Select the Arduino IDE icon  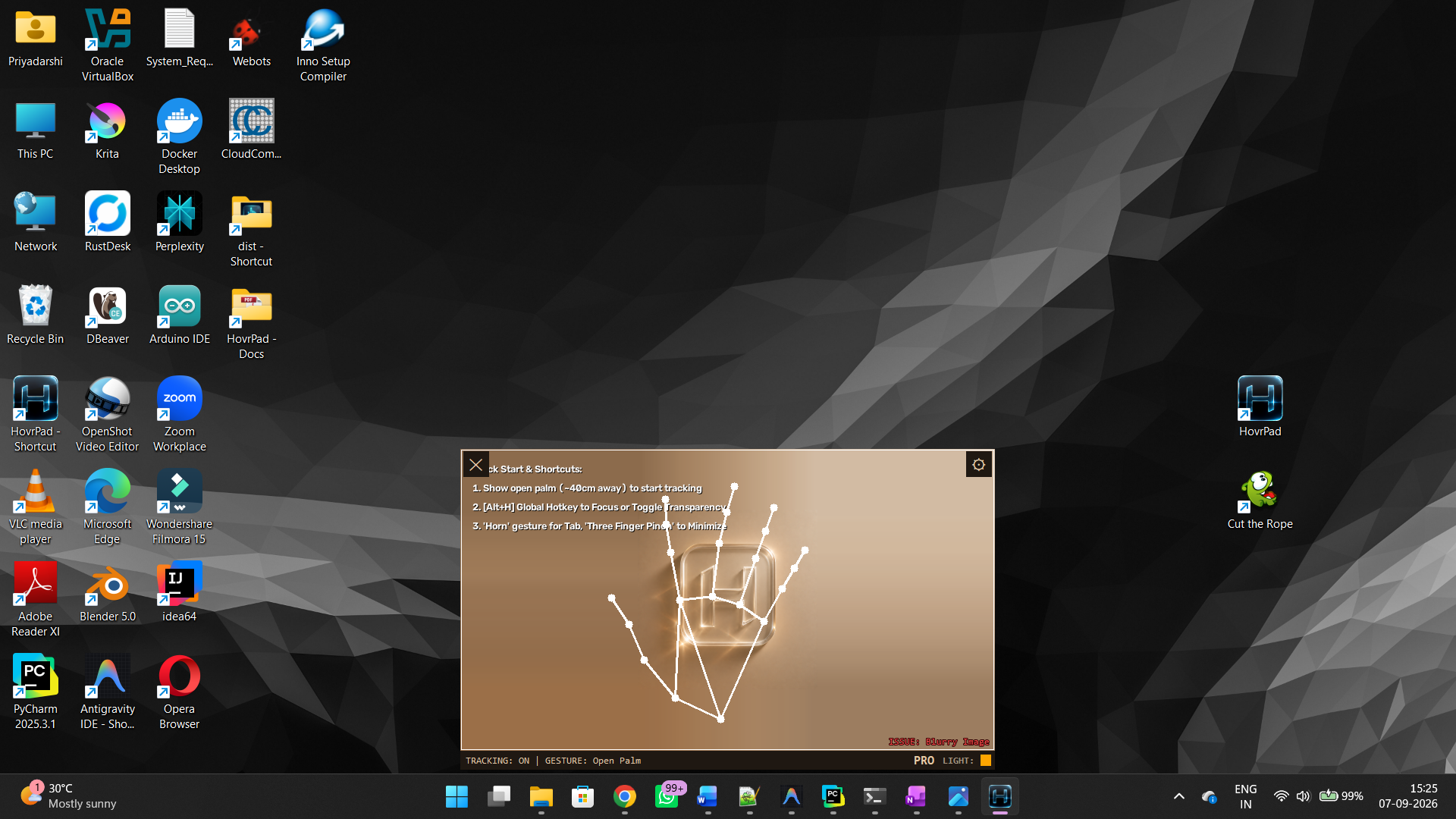pyautogui.click(x=180, y=315)
